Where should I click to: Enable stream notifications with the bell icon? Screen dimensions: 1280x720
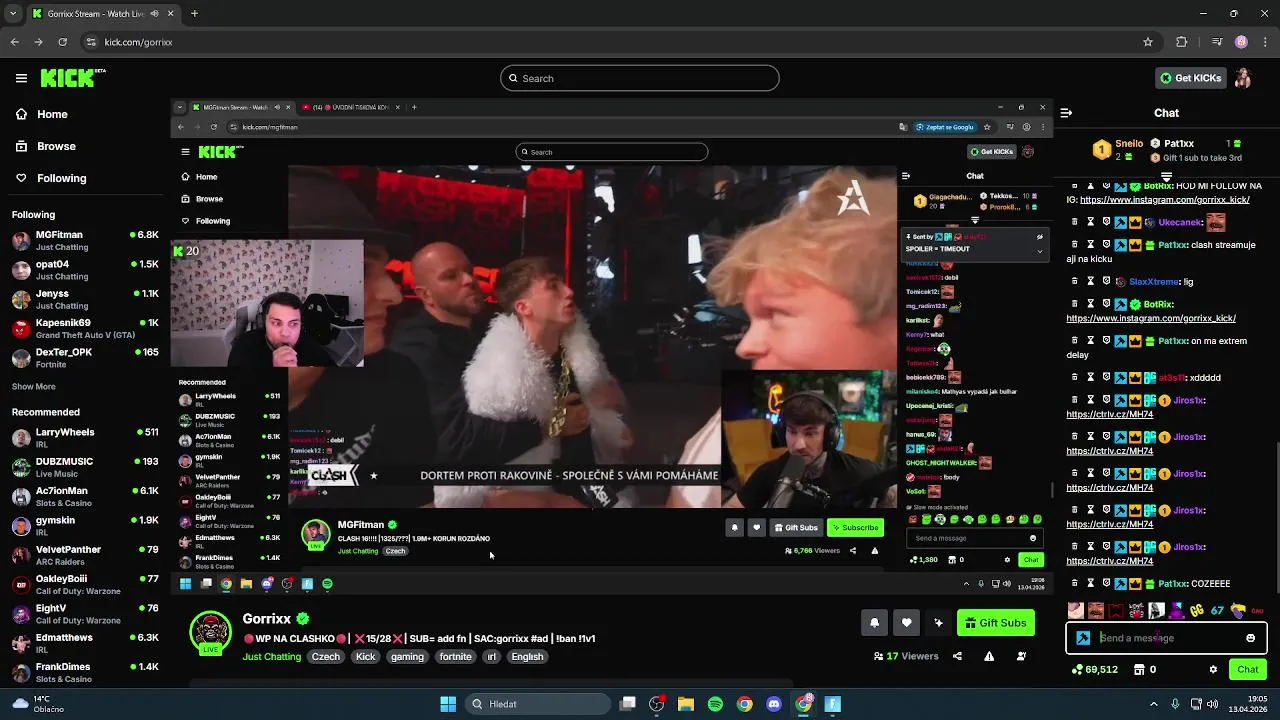pos(874,623)
